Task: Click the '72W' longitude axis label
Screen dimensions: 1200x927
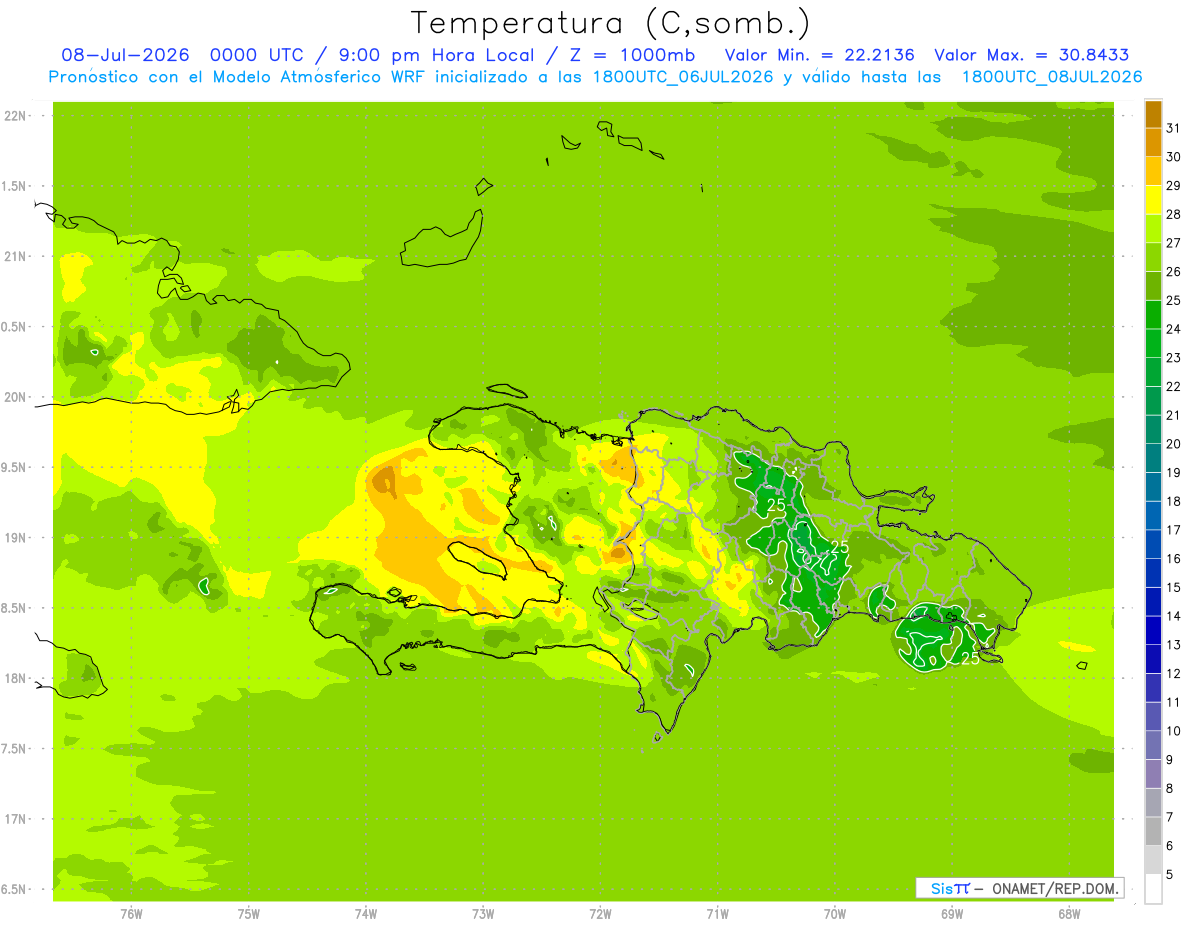Action: tap(601, 914)
